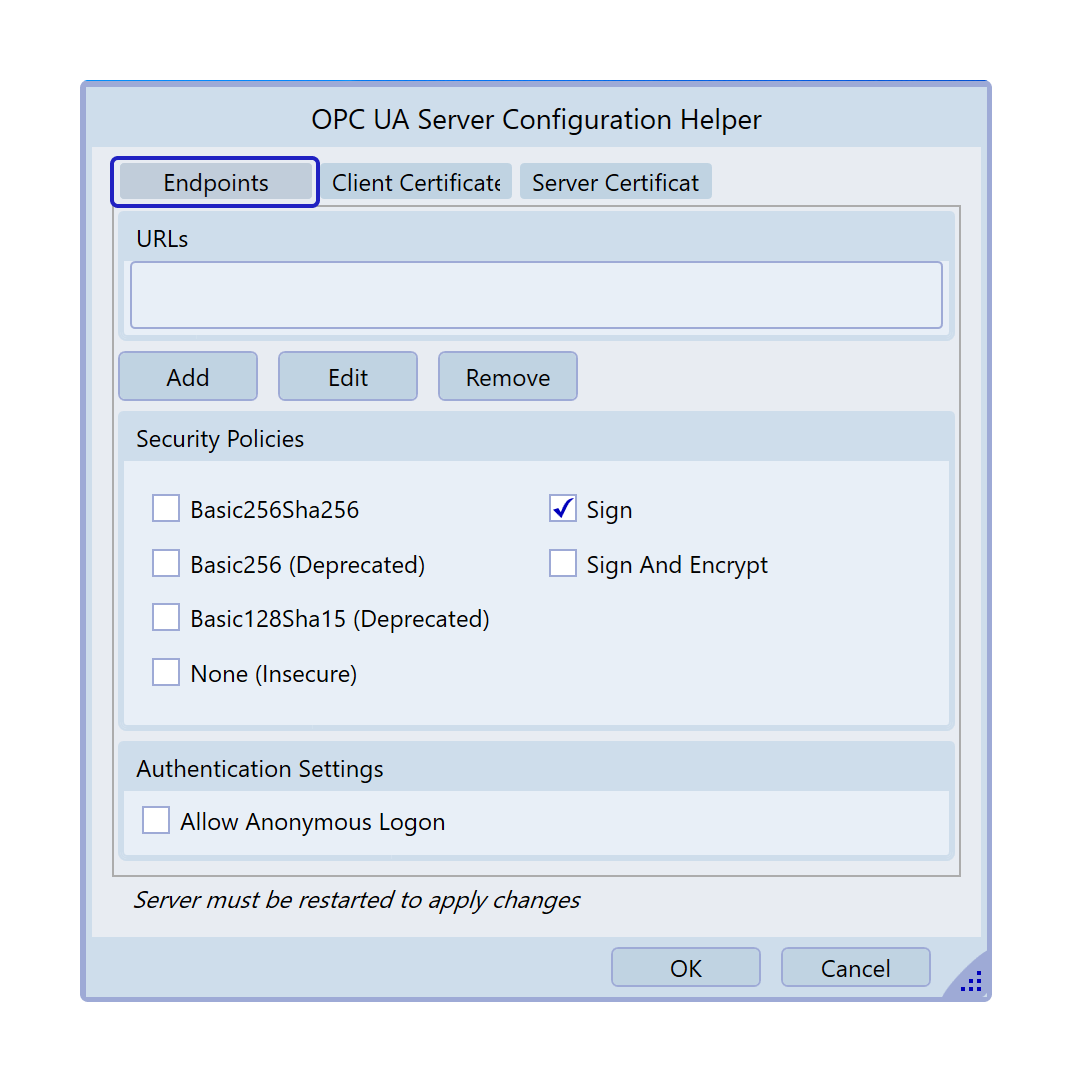Screen dimensions: 1072x1082
Task: Switch to the Endpoints tab
Action: [x=215, y=183]
